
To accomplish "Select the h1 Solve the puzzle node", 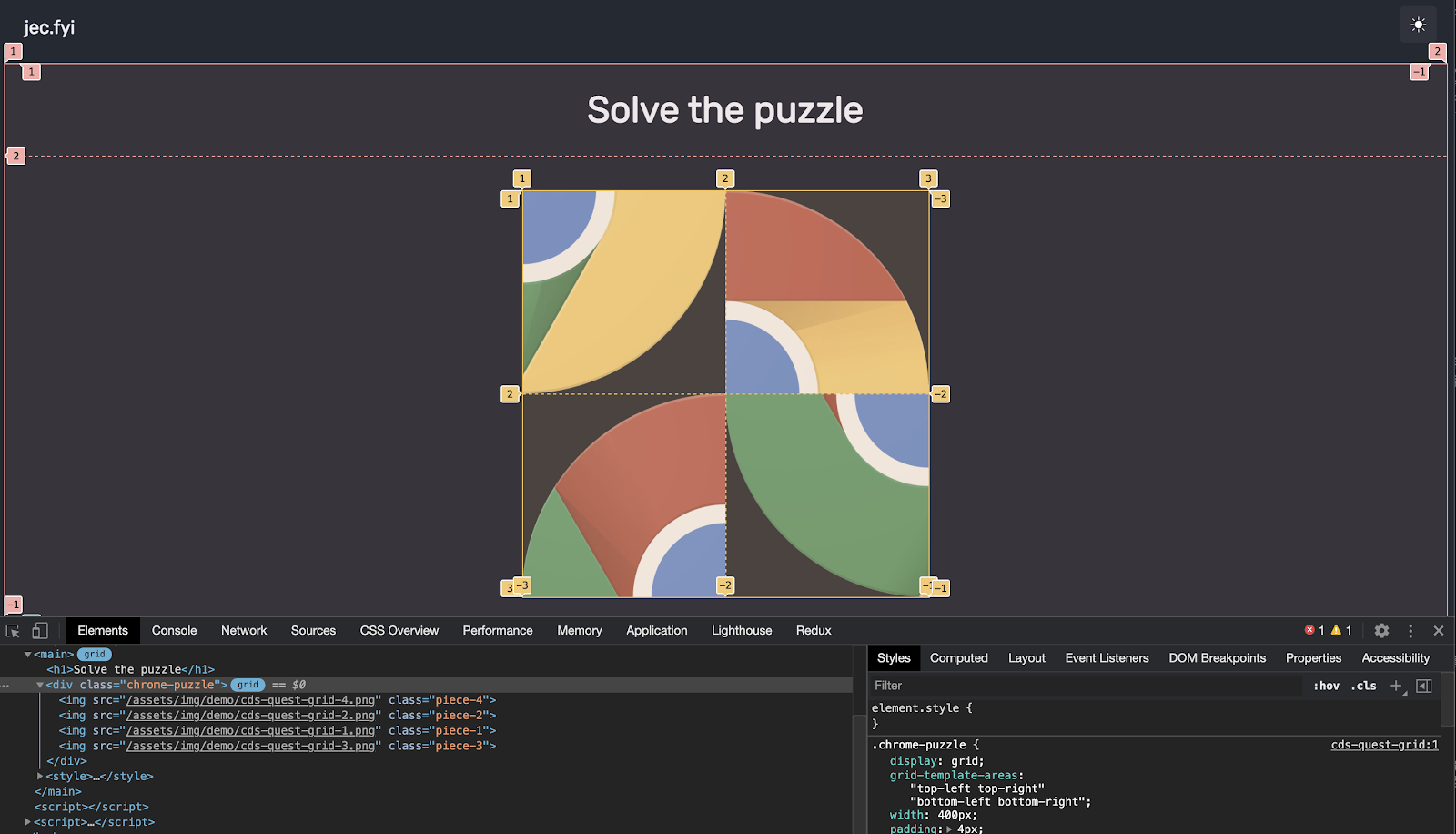I will click(x=131, y=669).
